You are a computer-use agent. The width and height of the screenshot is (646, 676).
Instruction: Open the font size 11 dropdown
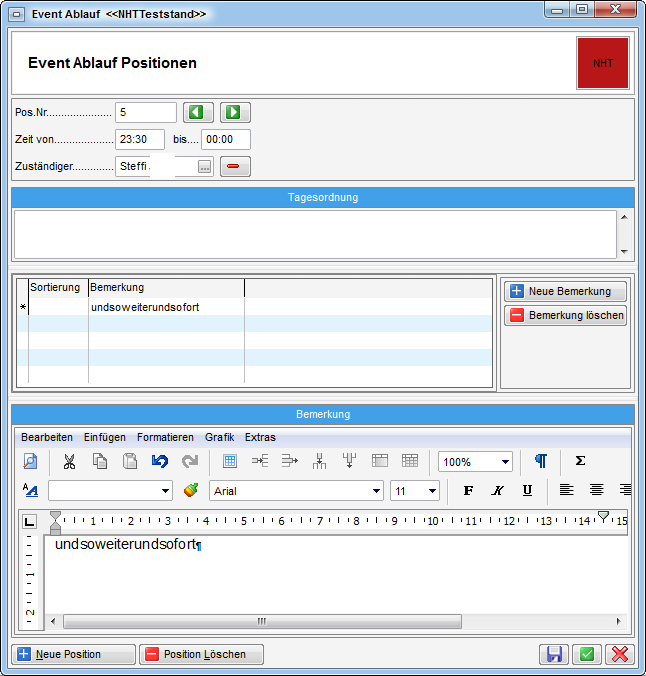click(x=432, y=491)
